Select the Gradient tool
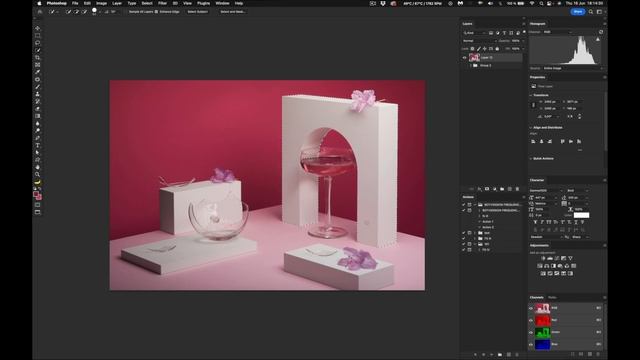Viewport: 640px width, 360px height. click(x=38, y=116)
